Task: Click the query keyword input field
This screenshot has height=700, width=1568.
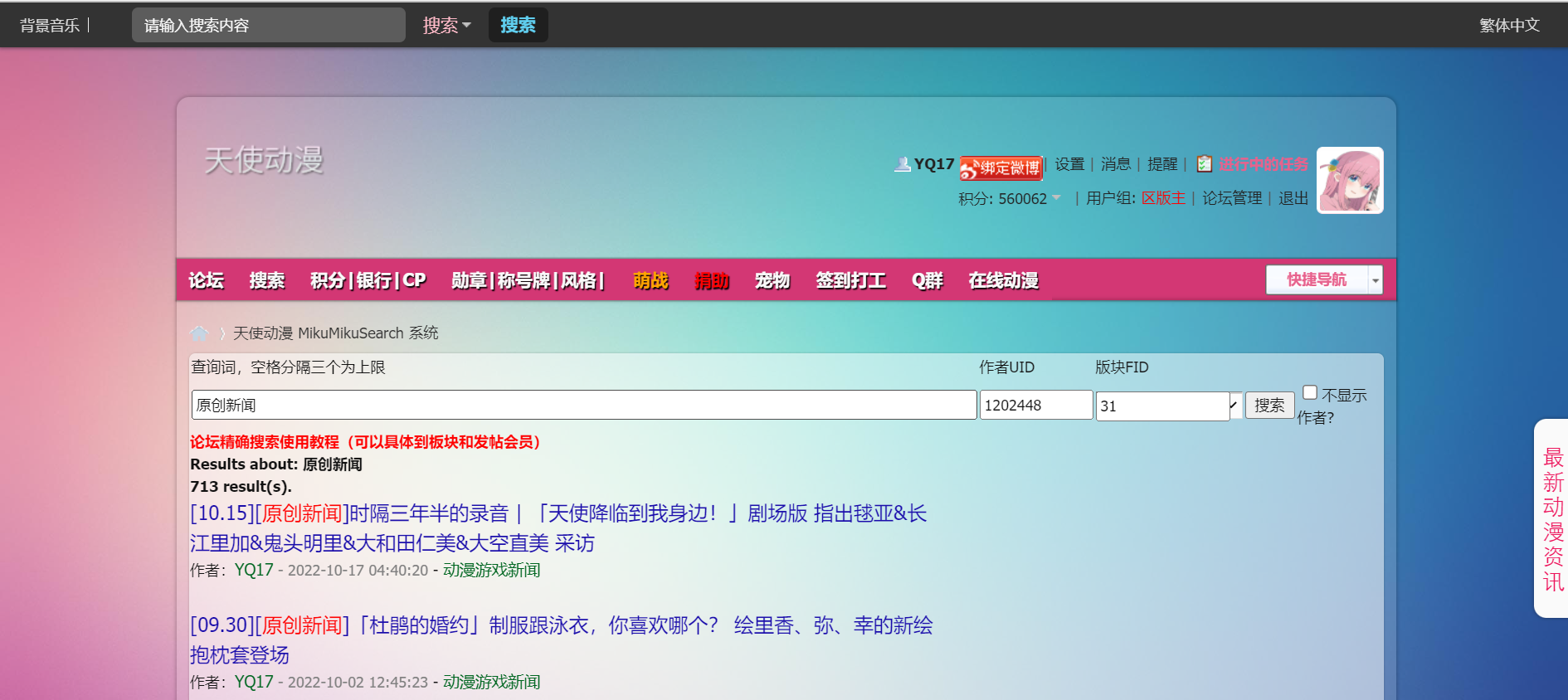Action: [583, 406]
